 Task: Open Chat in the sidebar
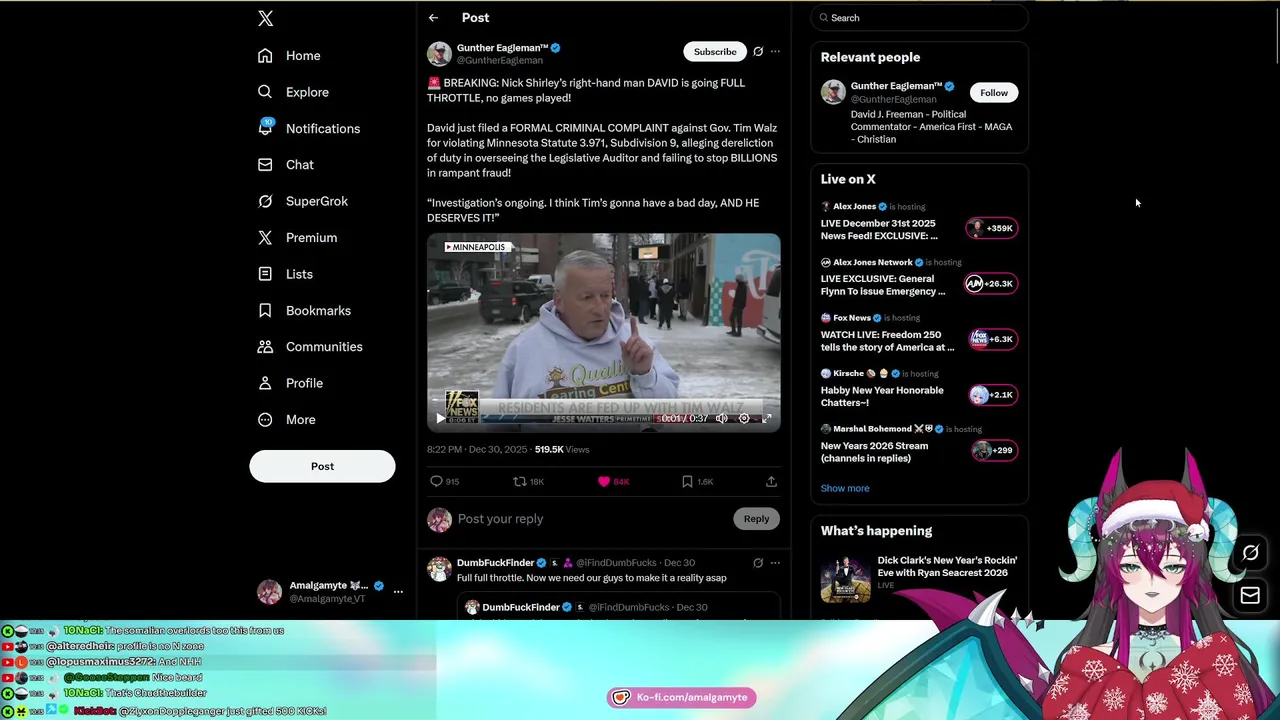click(286, 165)
